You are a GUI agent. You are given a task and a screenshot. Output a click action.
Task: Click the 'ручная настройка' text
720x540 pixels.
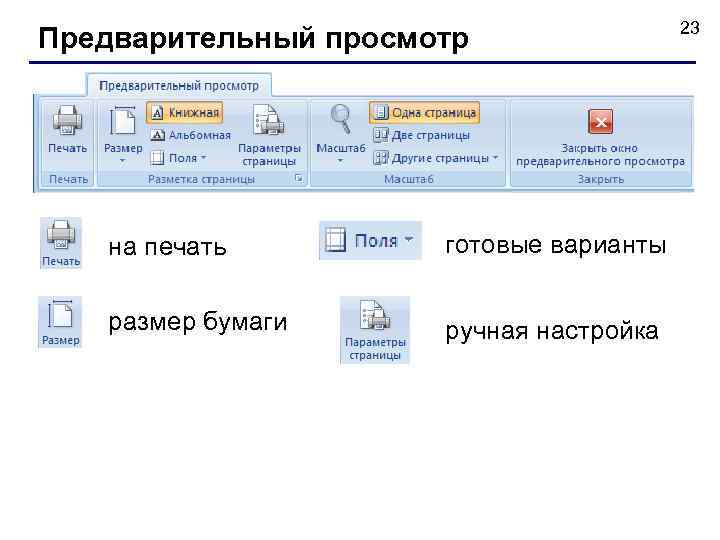[x=552, y=331]
